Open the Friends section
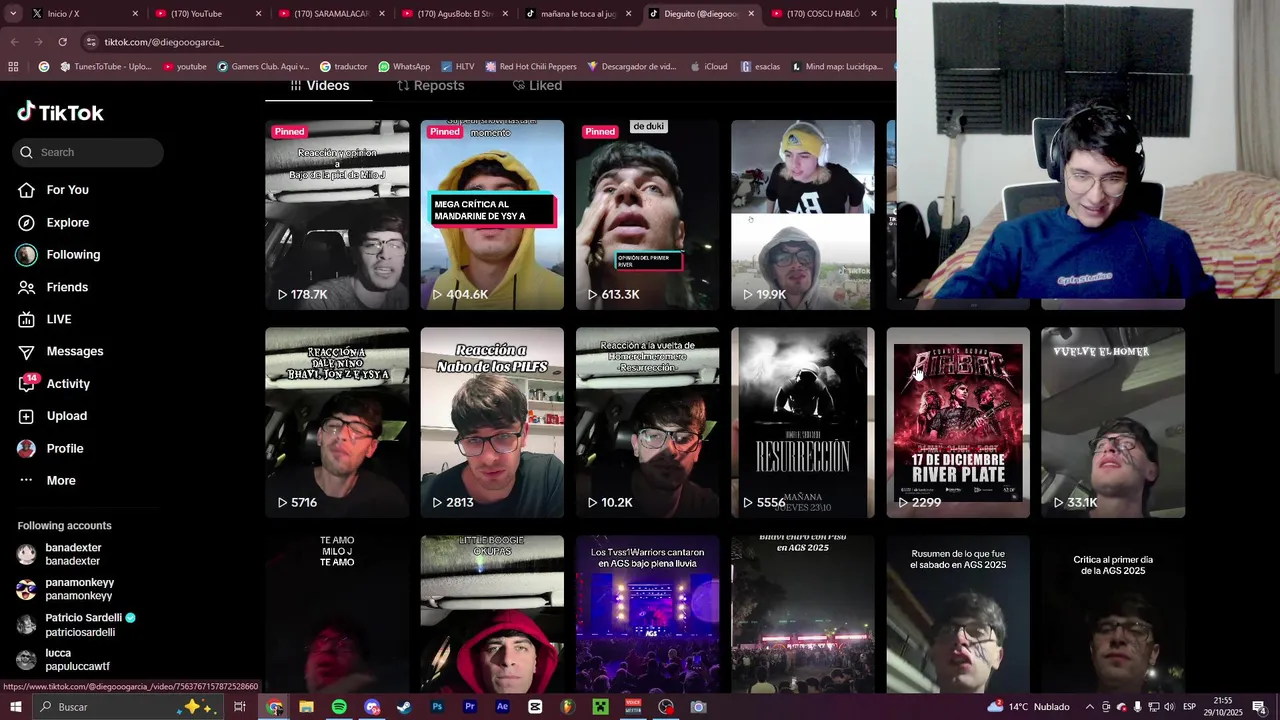The width and height of the screenshot is (1280, 720). pos(67,287)
